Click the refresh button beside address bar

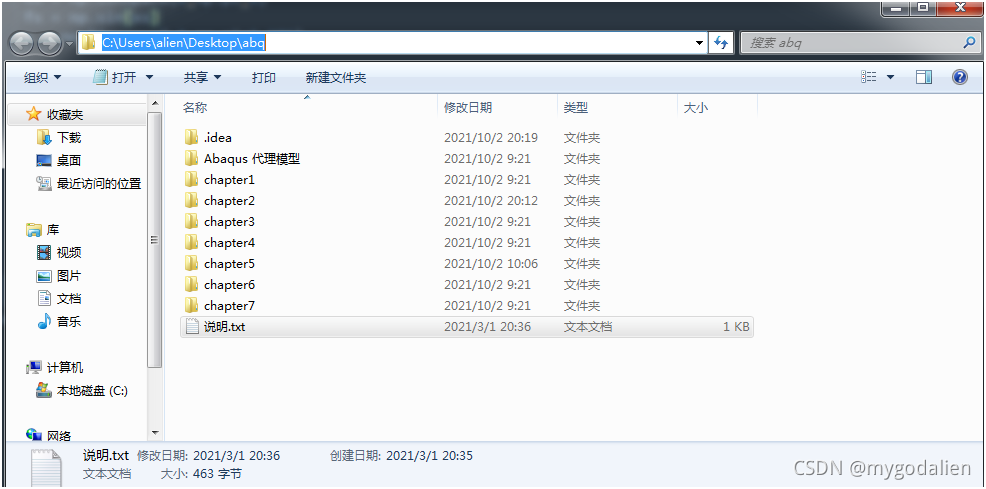click(721, 43)
